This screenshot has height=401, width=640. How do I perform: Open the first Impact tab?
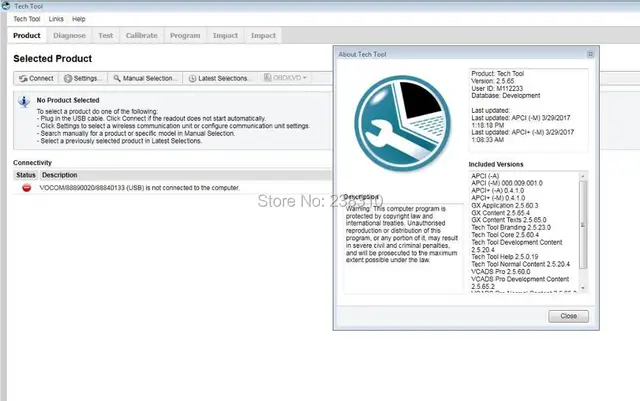coord(225,36)
